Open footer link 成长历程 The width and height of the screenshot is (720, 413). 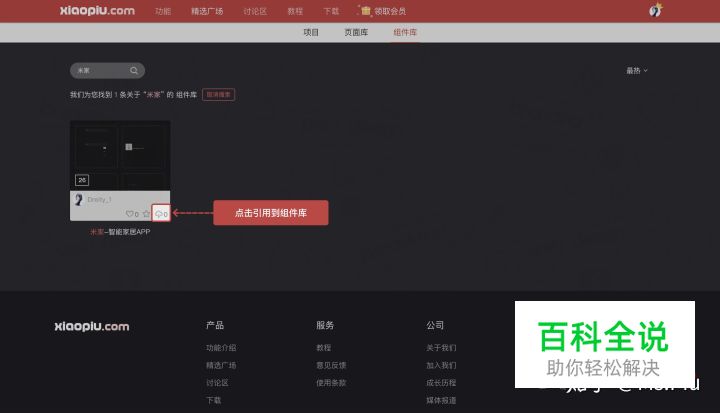click(441, 383)
